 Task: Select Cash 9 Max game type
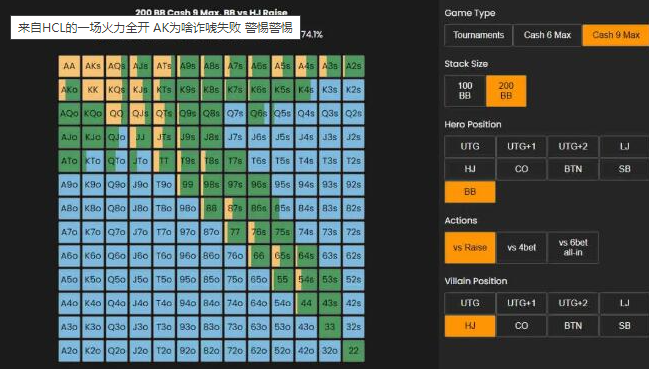pos(616,35)
